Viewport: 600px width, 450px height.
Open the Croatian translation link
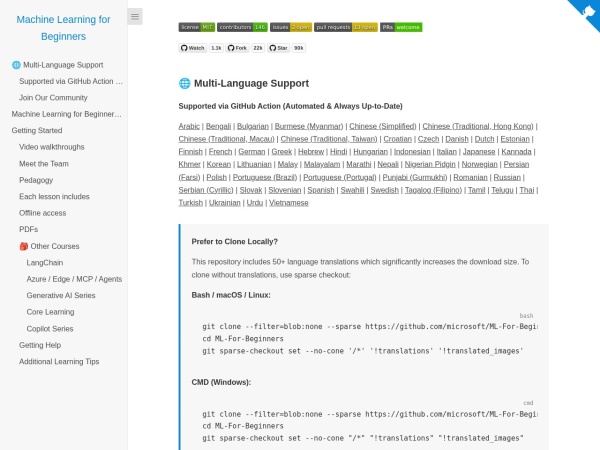(x=398, y=139)
